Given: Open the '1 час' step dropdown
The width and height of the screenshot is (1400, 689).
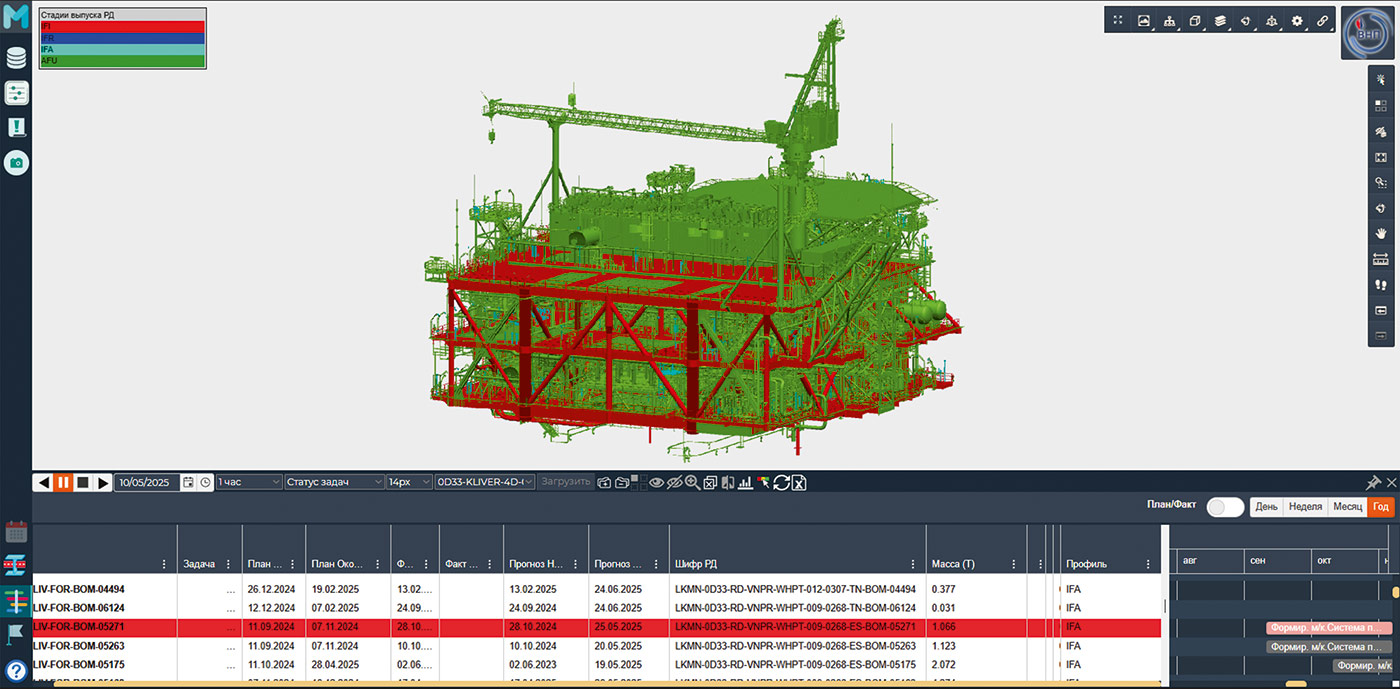Looking at the screenshot, I should tap(249, 482).
